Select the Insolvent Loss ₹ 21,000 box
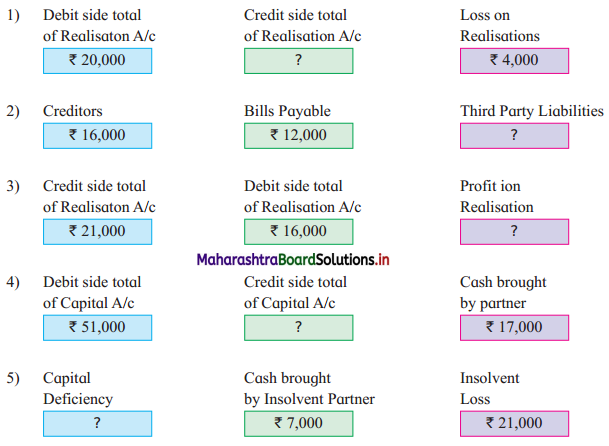 [515, 424]
